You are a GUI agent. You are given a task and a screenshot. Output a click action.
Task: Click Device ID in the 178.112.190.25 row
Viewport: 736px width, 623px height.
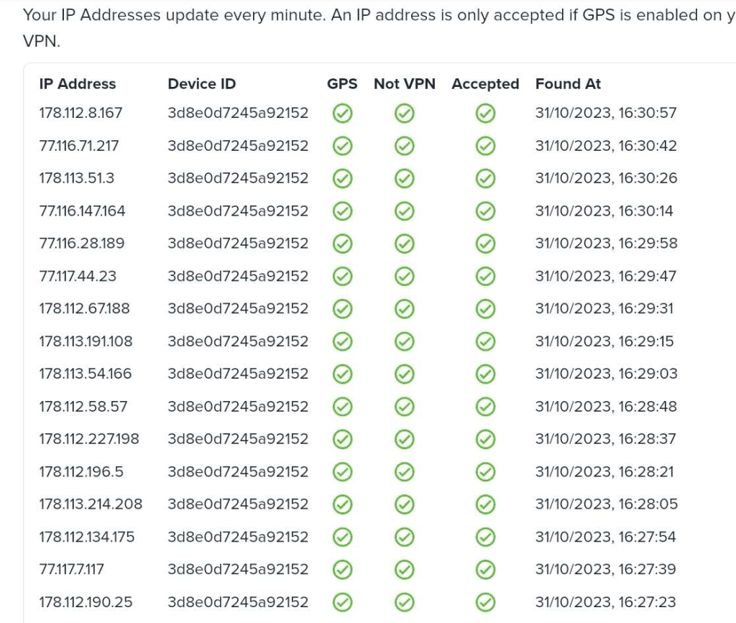point(238,602)
